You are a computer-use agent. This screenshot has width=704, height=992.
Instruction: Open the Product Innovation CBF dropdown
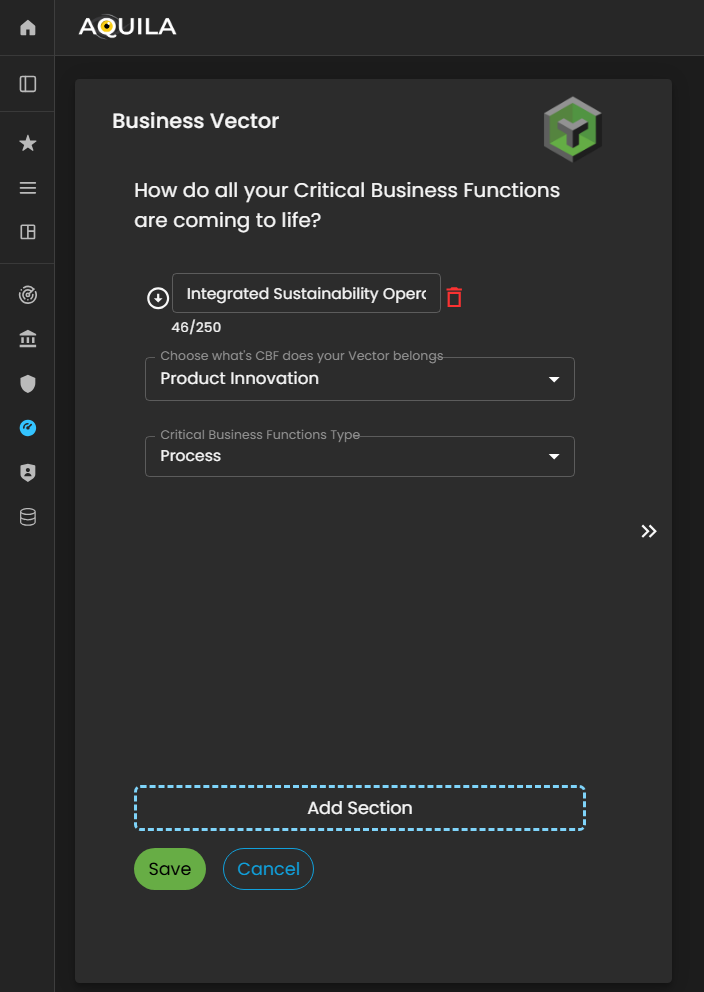click(x=359, y=379)
